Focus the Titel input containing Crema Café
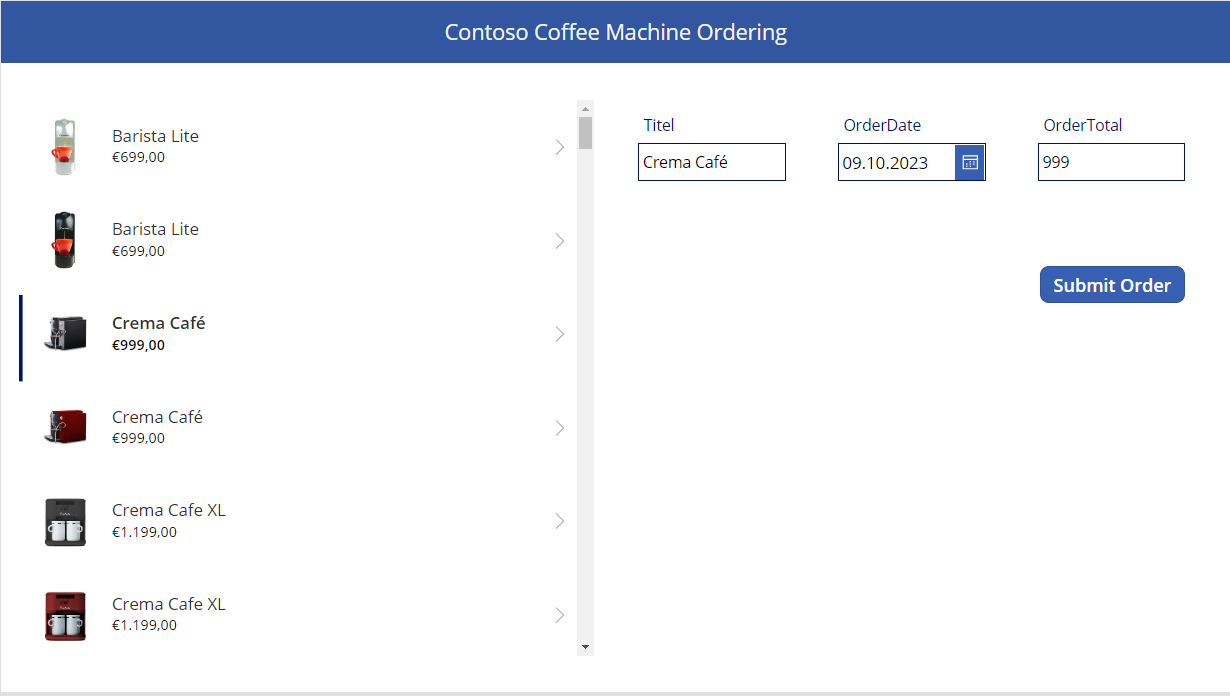This screenshot has width=1230, height=696. pos(712,162)
